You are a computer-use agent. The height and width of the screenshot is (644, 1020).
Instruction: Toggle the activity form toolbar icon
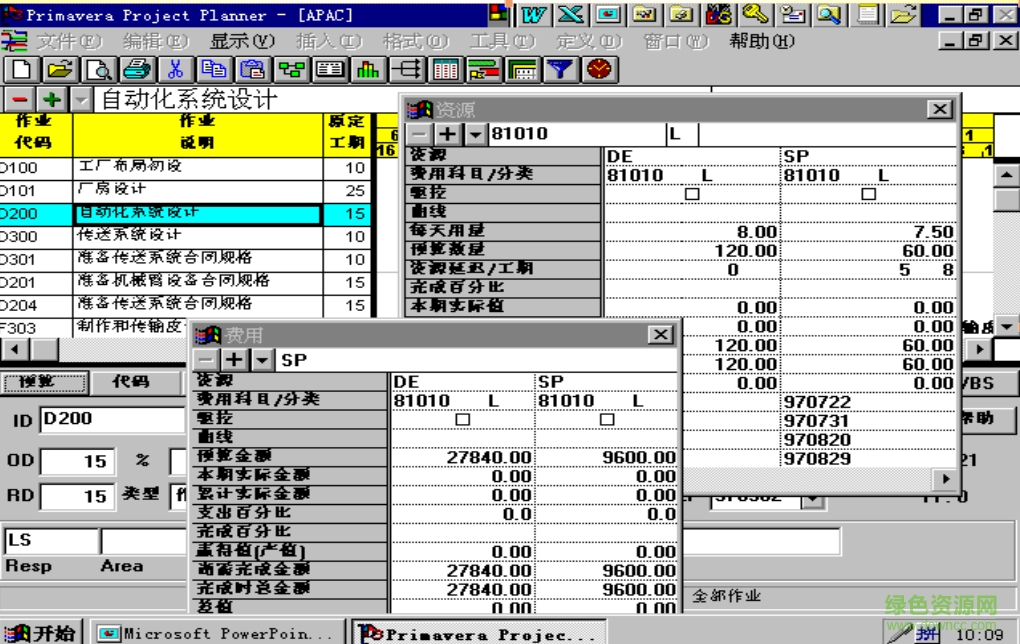coord(330,69)
